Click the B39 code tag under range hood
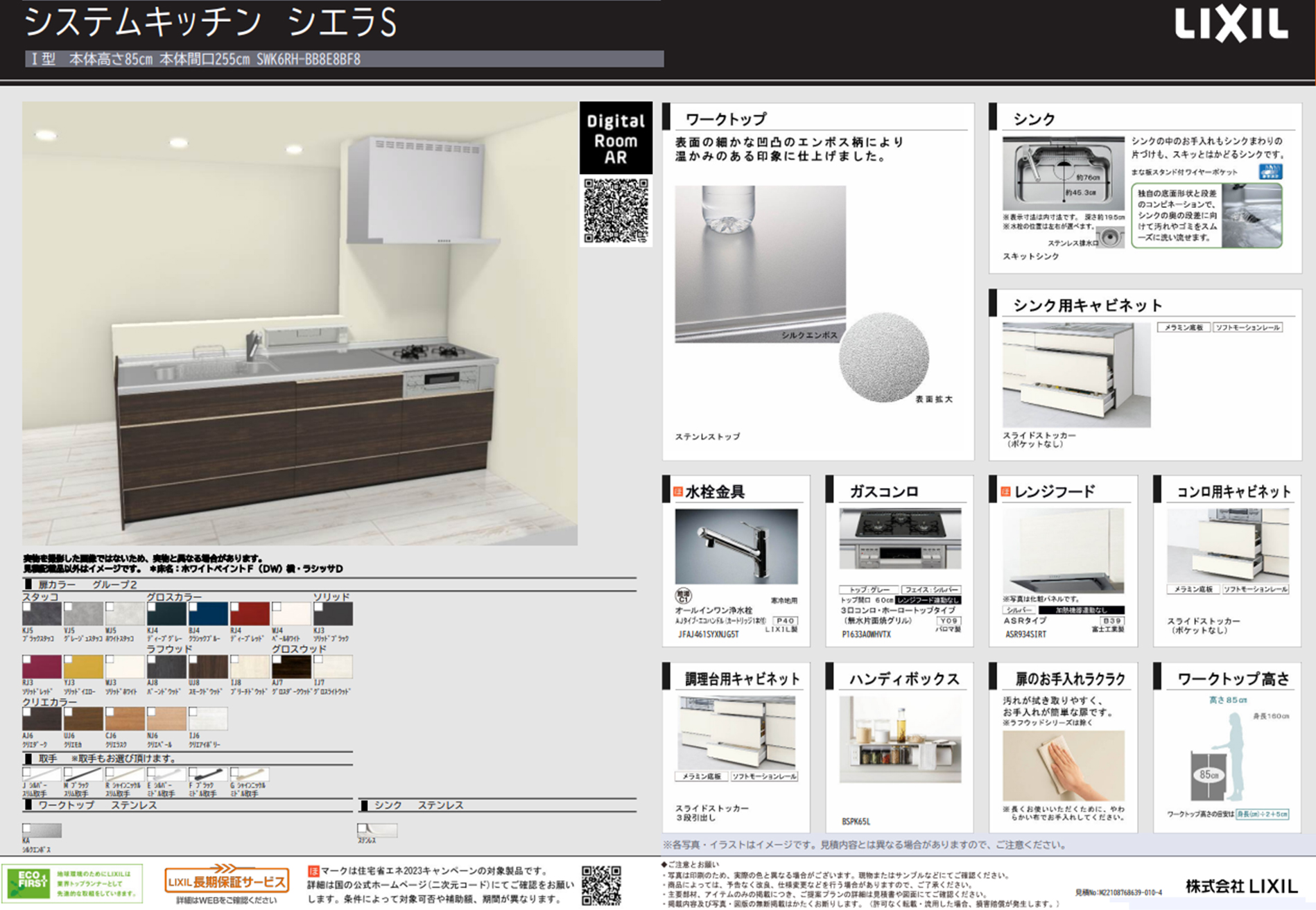The image size is (1316, 910). click(x=1112, y=620)
